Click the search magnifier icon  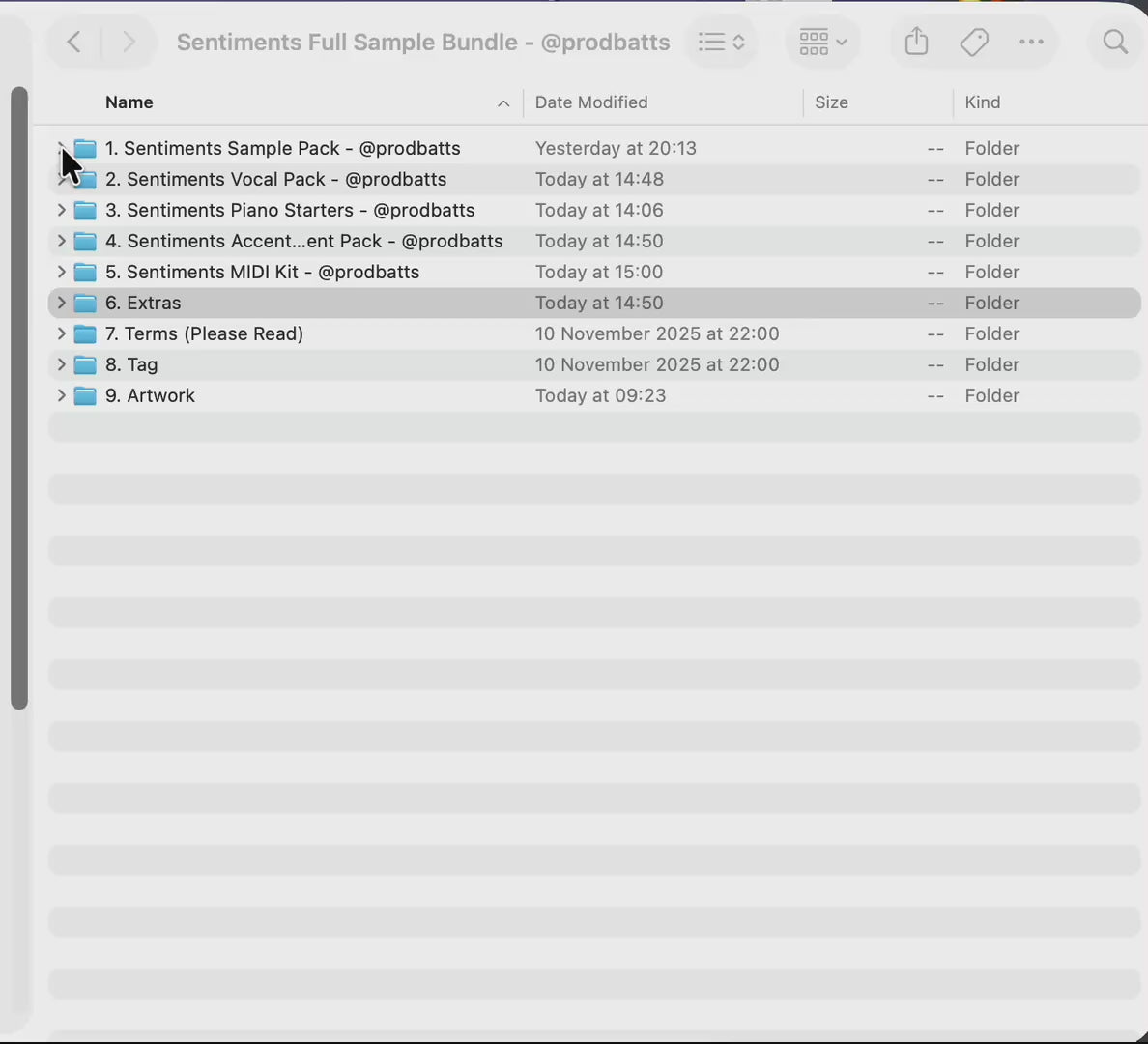pyautogui.click(x=1115, y=43)
